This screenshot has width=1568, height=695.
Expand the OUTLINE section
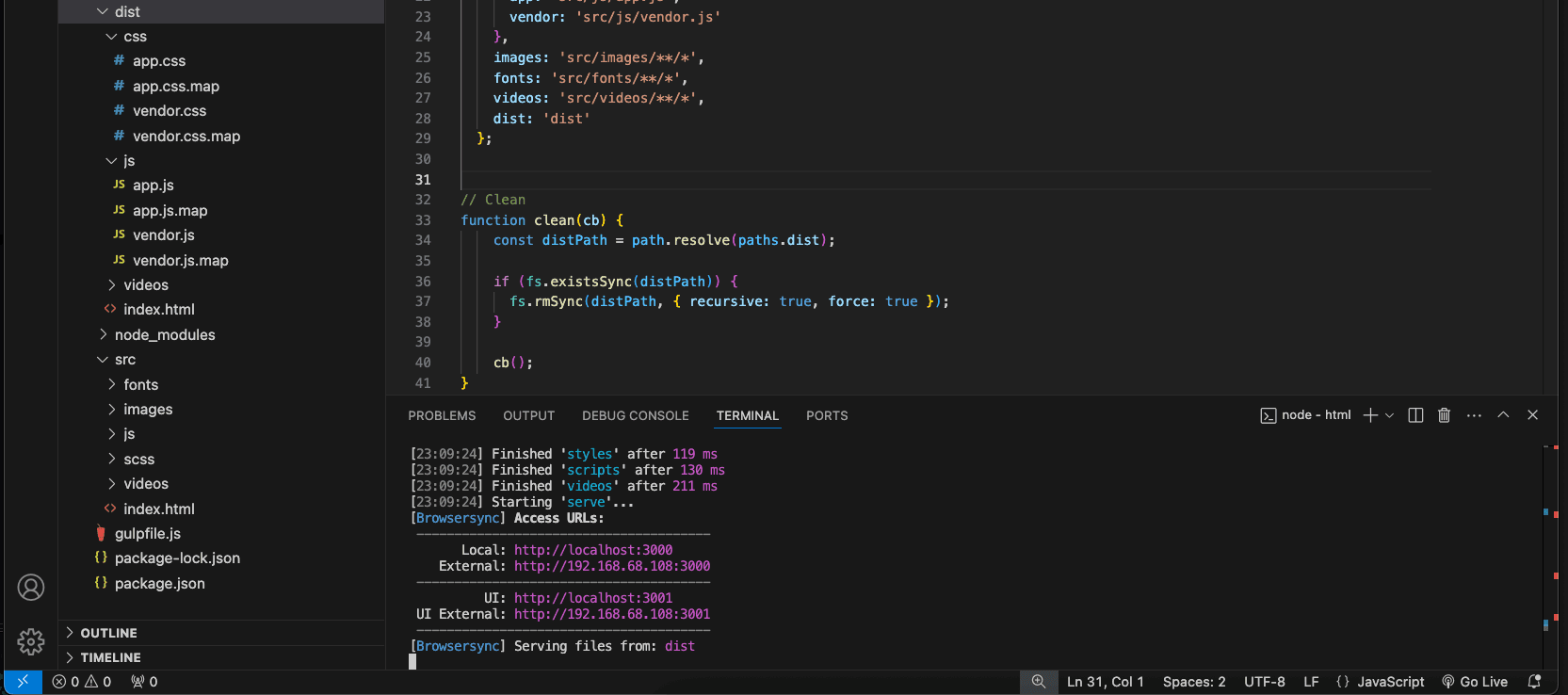108,633
